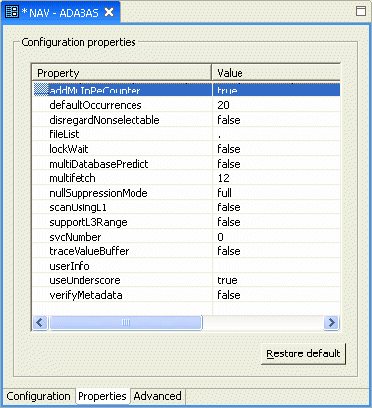Click the supportL3Range value false
The width and height of the screenshot is (372, 408).
[x=229, y=222]
